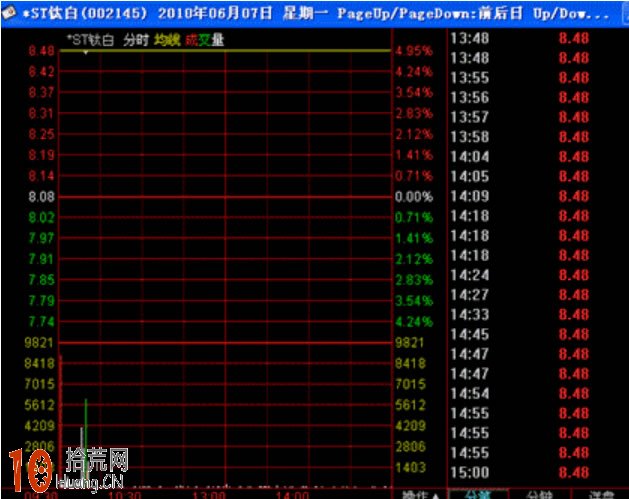Image resolution: width=629 pixels, height=499 pixels.
Task: Click the 1403 volume label on the right axis
Action: [410, 468]
